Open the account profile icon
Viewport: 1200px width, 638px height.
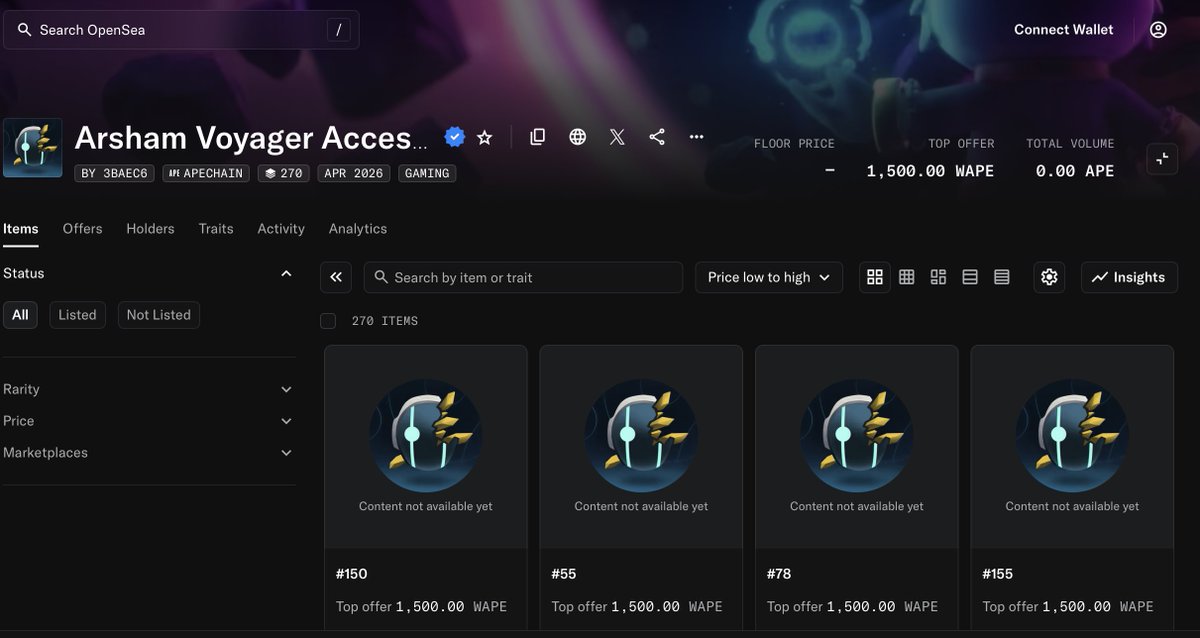1158,30
